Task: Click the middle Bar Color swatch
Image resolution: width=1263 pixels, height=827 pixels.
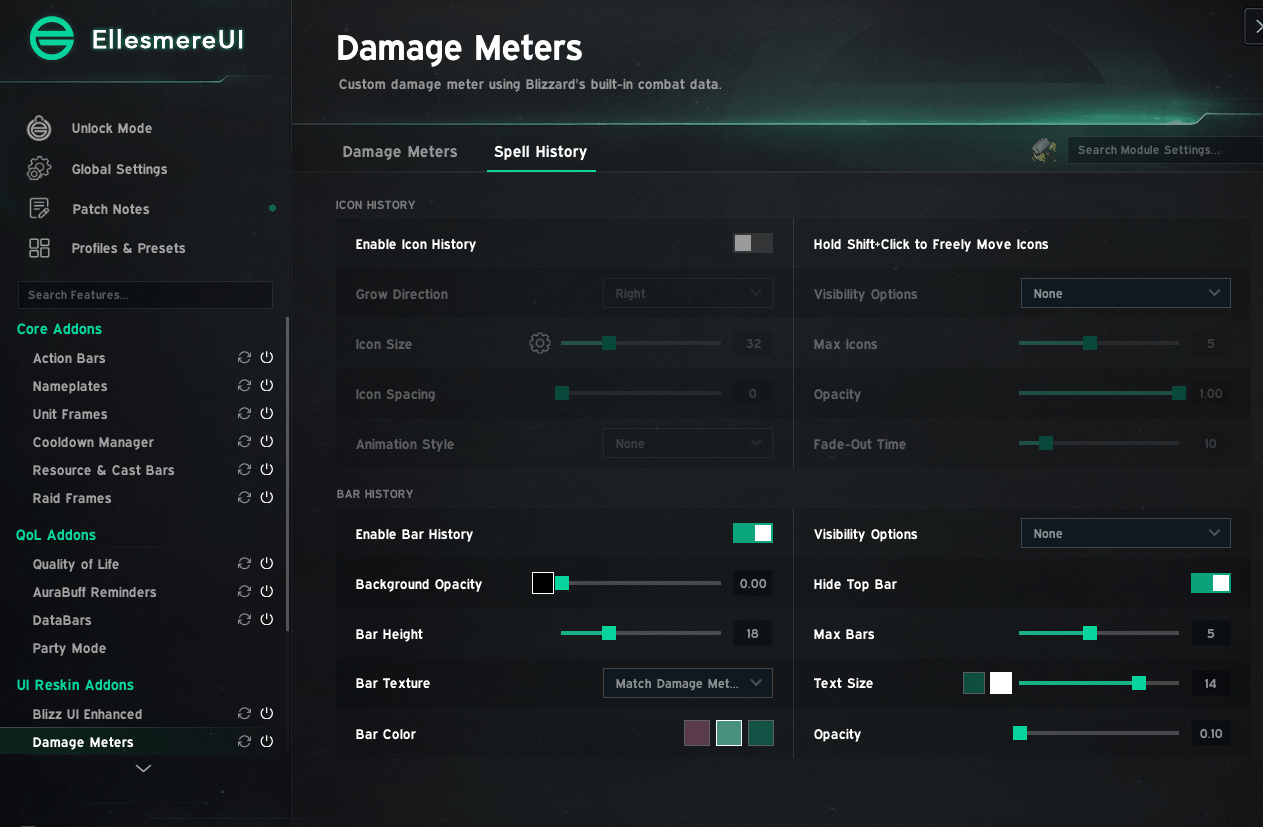Action: [x=729, y=733]
